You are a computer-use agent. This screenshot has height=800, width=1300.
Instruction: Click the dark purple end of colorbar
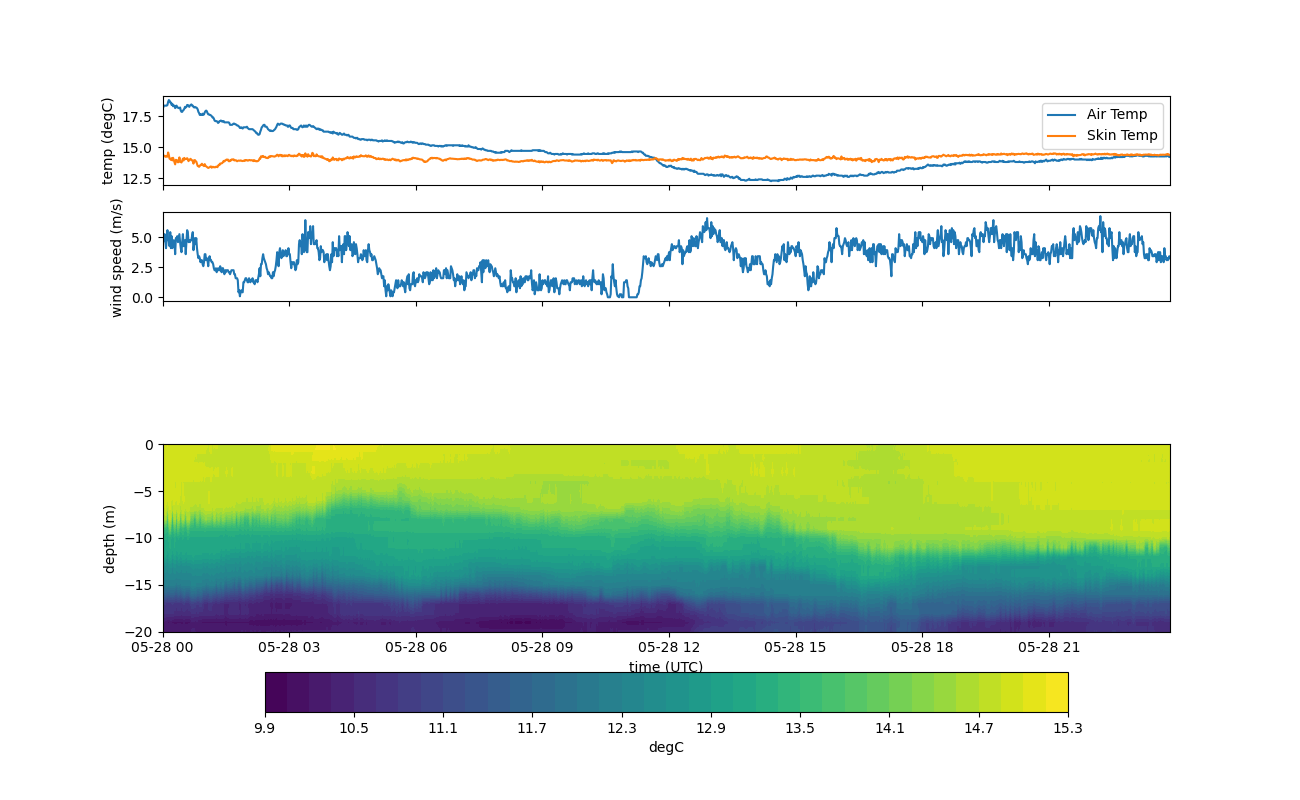point(275,692)
